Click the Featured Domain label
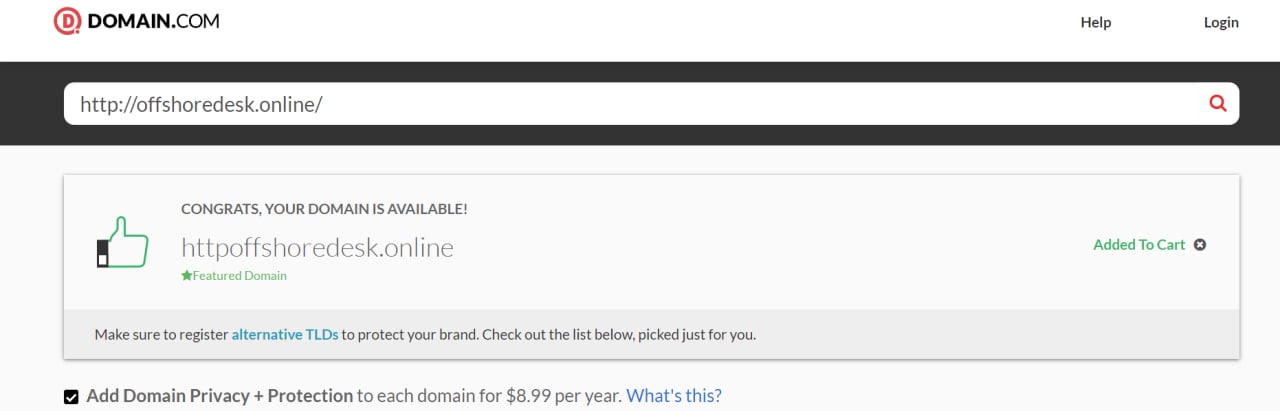This screenshot has width=1280, height=411. (239, 276)
